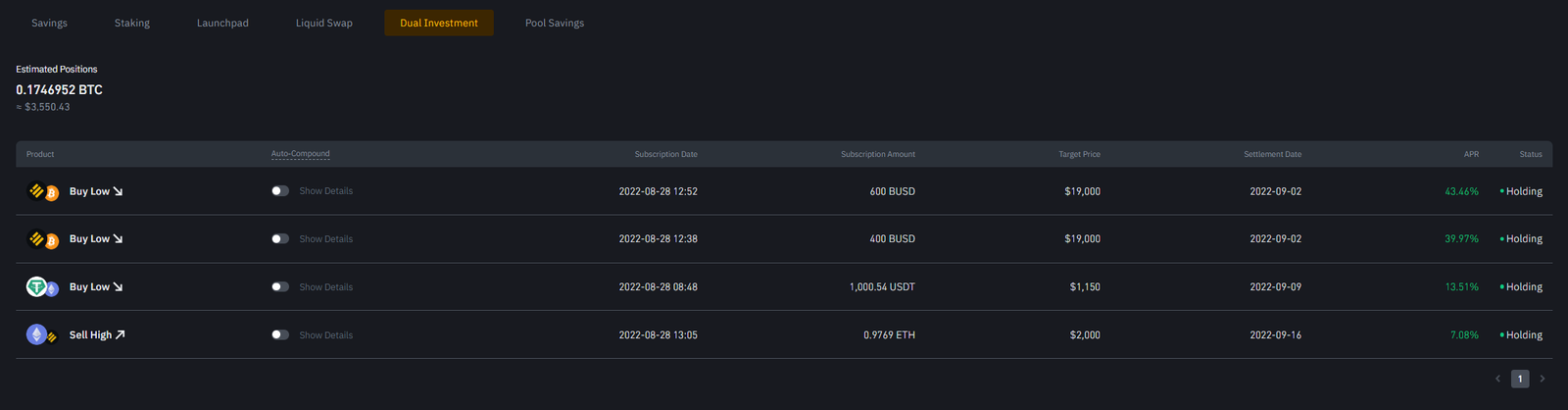Click the Auto-Compound column header link
This screenshot has width=1568, height=410.
(x=300, y=154)
